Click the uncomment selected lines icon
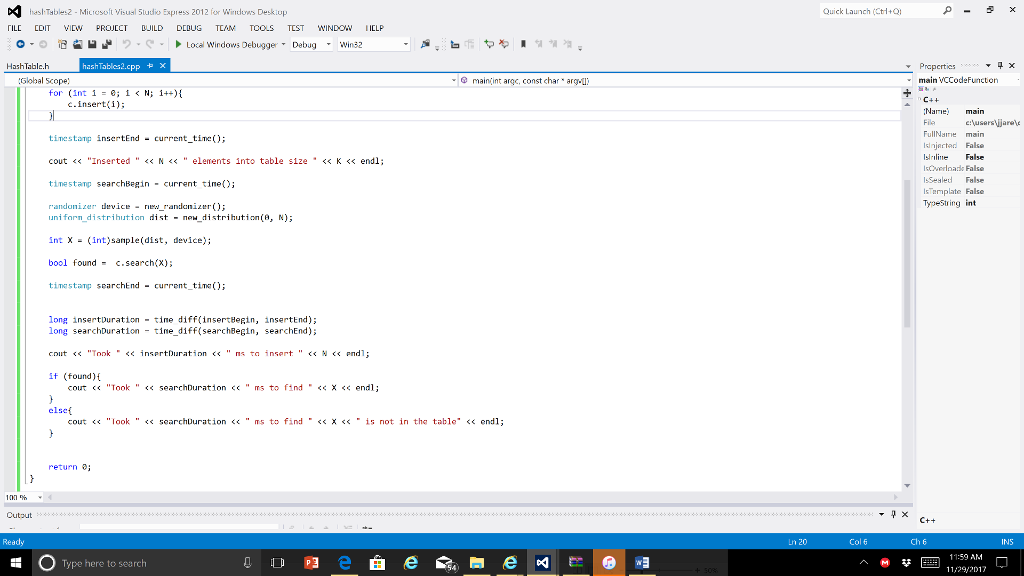1024x576 pixels. tap(504, 44)
